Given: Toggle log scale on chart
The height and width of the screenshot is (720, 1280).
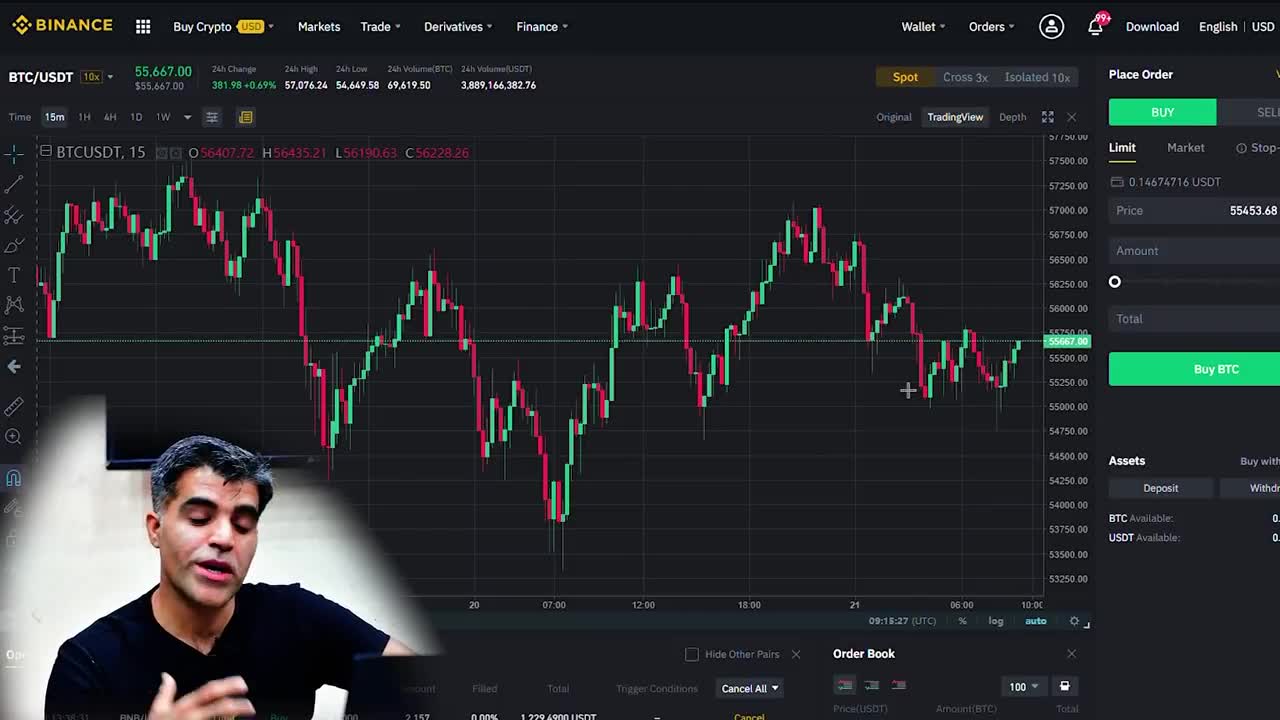Looking at the screenshot, I should tap(996, 621).
